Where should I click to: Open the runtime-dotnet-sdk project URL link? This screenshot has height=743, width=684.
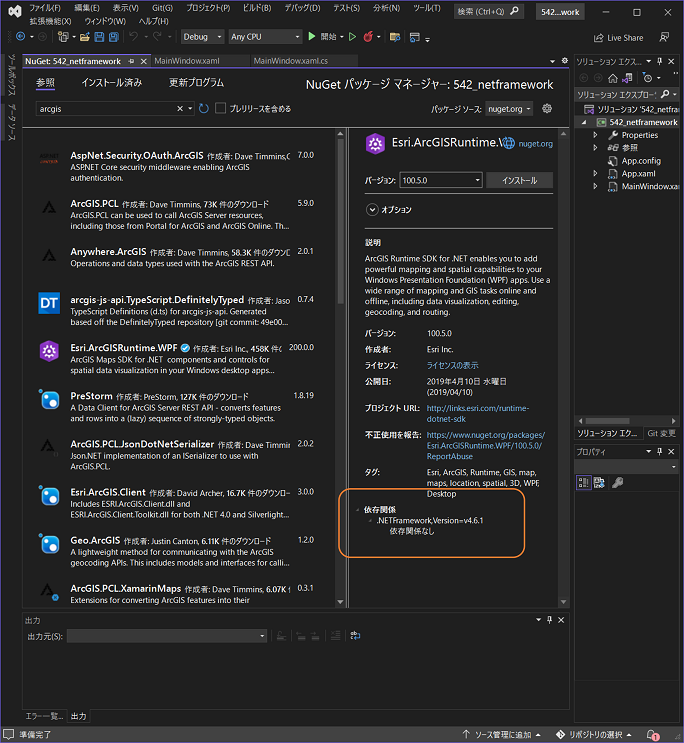coord(478,413)
